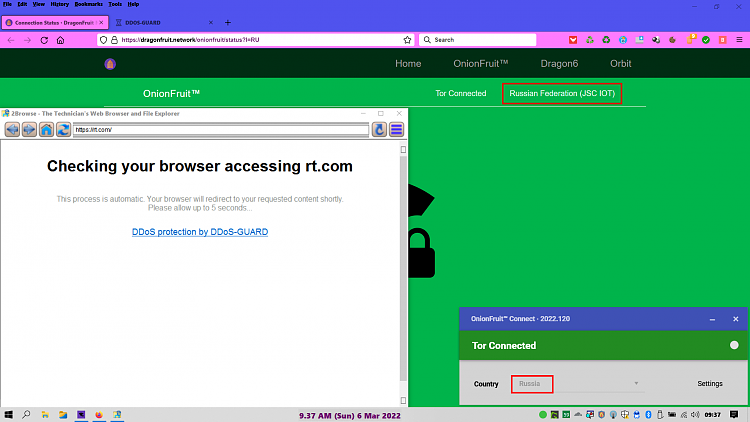
Task: Click the dark green recycle extension icon
Action: (x=606, y=40)
